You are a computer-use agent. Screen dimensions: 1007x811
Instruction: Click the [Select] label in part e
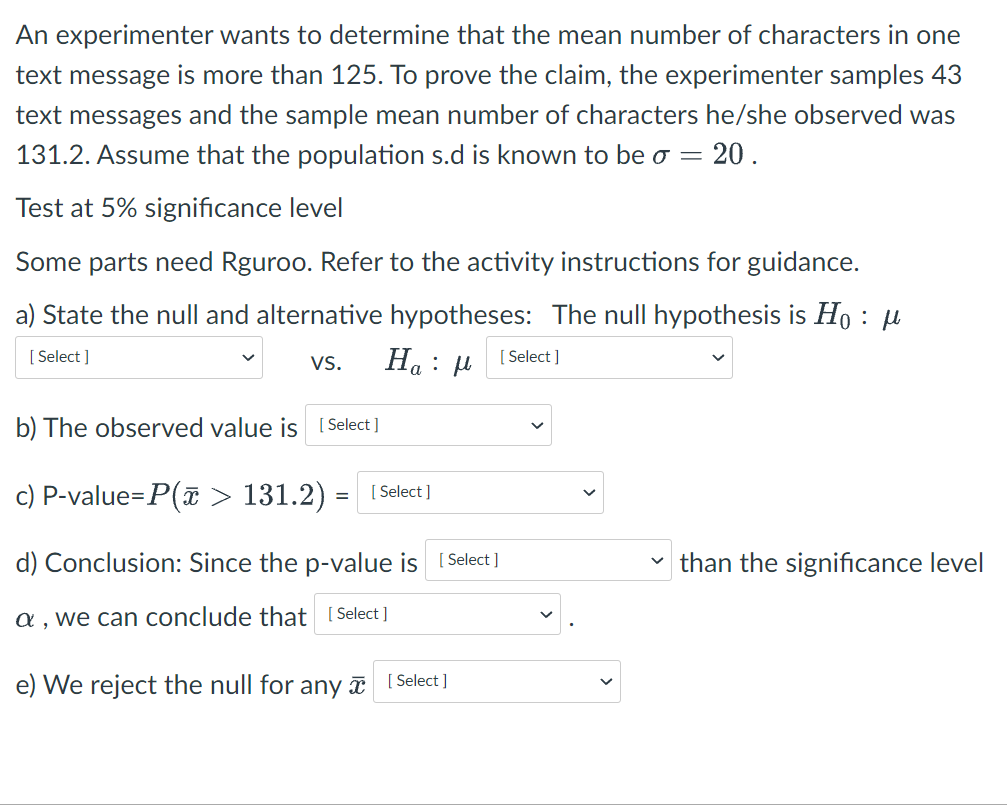[418, 681]
